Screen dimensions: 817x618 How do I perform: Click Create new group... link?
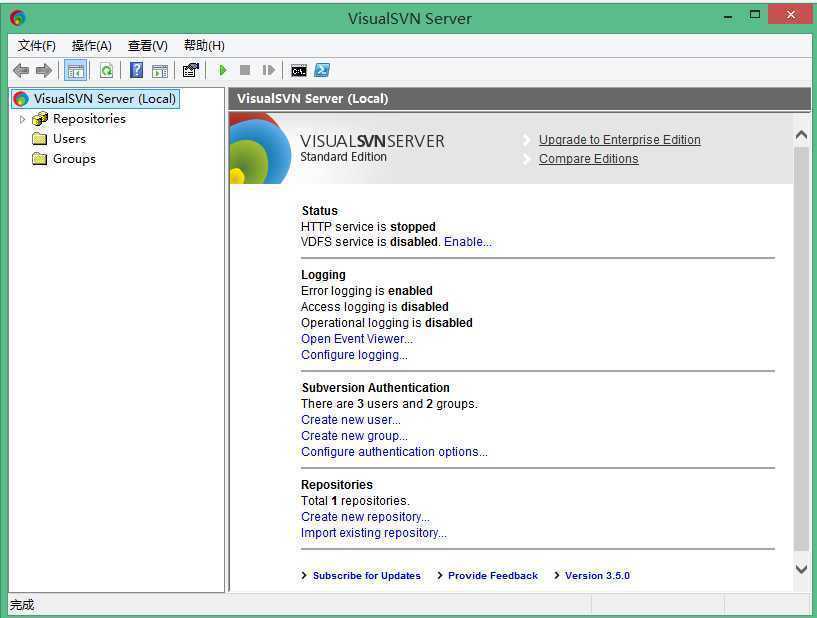pos(354,436)
